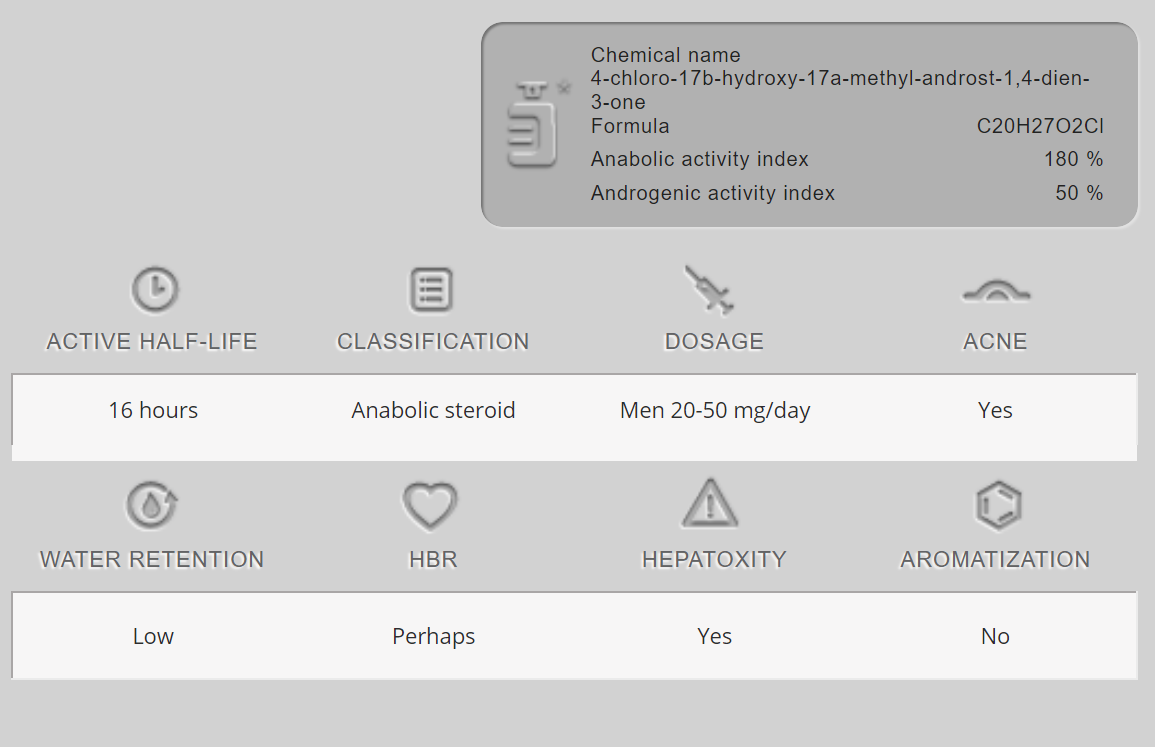Click the 'Anabolic steroid' classification value
This screenshot has height=747, width=1155.
(433, 410)
